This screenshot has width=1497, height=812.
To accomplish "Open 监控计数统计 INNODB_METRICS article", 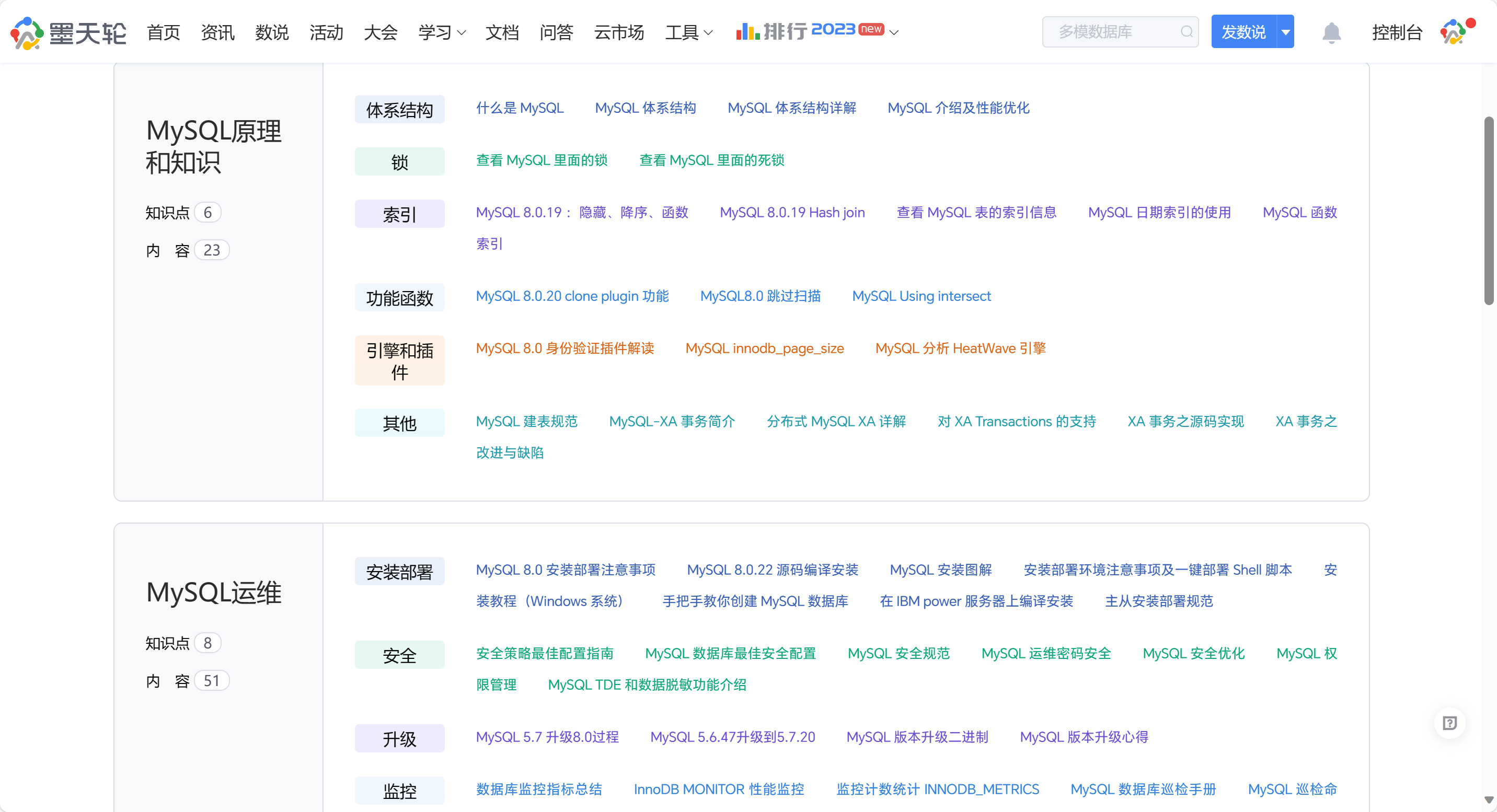I will coord(938,790).
